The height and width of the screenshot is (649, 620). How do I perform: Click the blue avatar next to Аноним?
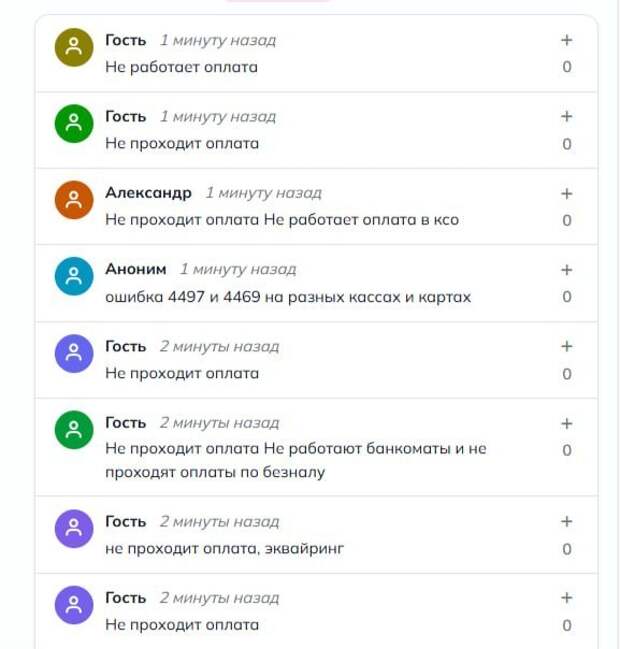(73, 277)
